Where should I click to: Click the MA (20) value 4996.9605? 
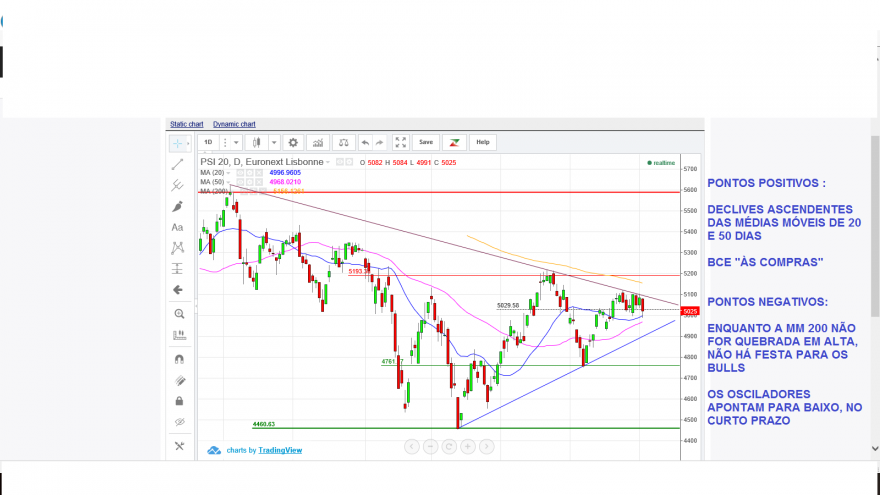[285, 173]
